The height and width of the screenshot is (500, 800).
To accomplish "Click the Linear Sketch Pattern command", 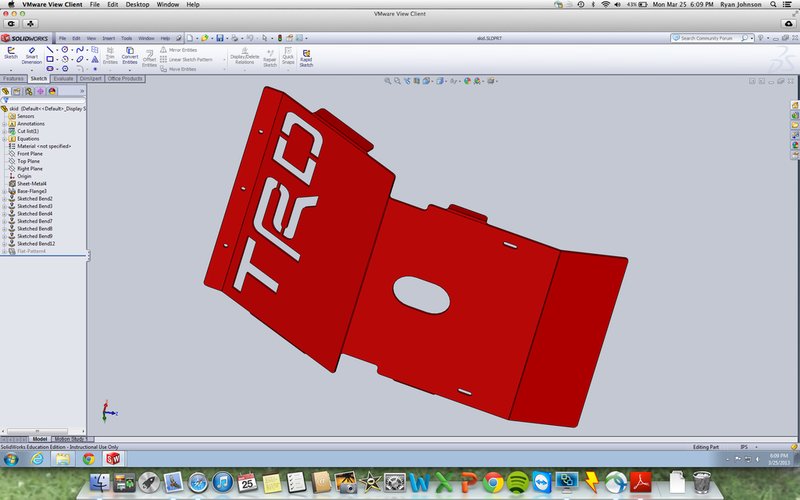I will coord(186,59).
